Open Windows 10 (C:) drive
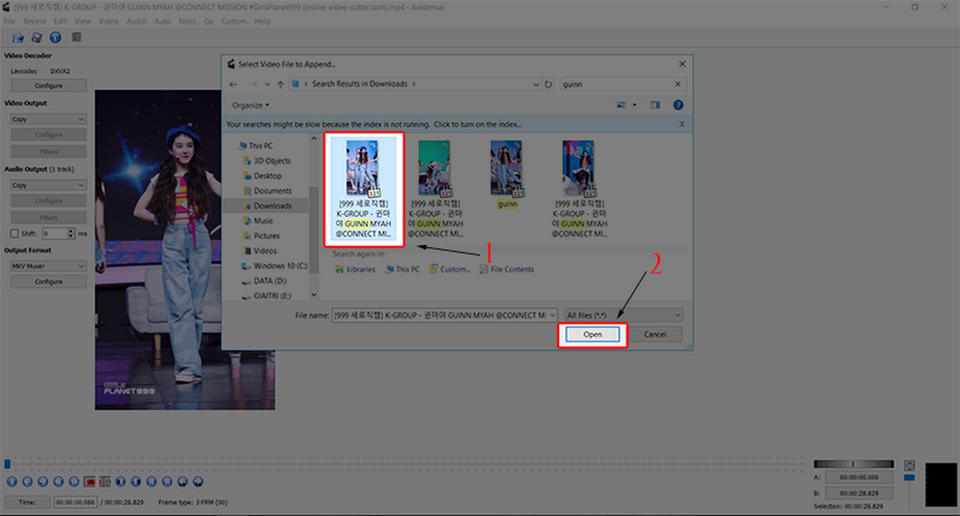 [274, 266]
